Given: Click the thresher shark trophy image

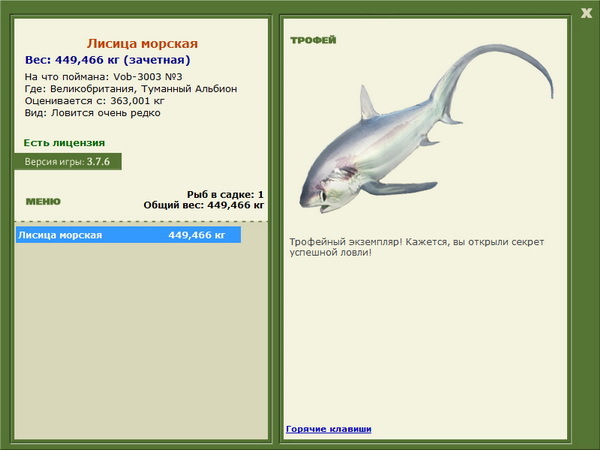Looking at the screenshot, I should [x=426, y=129].
